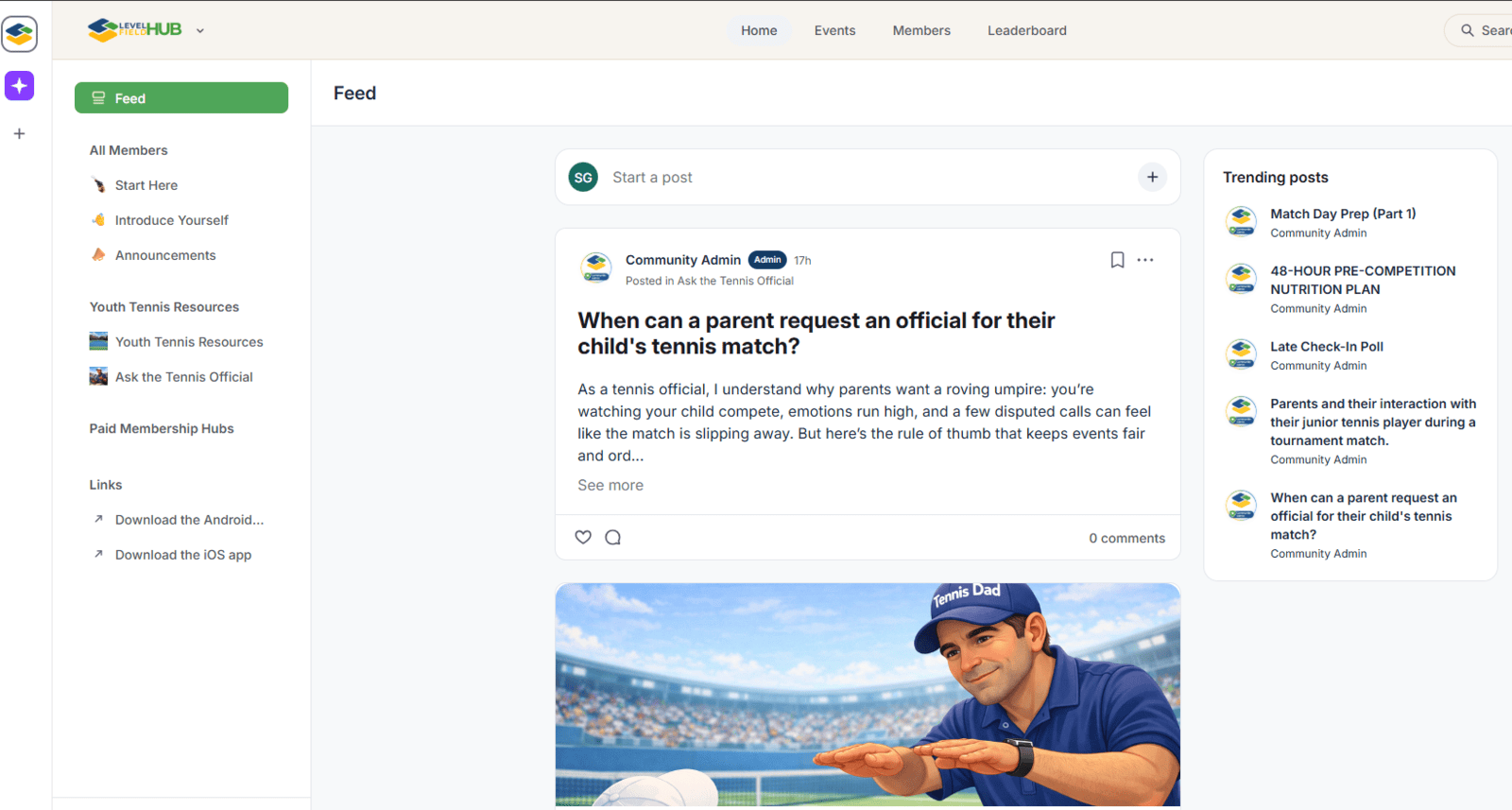Viewport: 1512px width, 810px height.
Task: Open the Tennis Dad post image
Action: [x=868, y=695]
